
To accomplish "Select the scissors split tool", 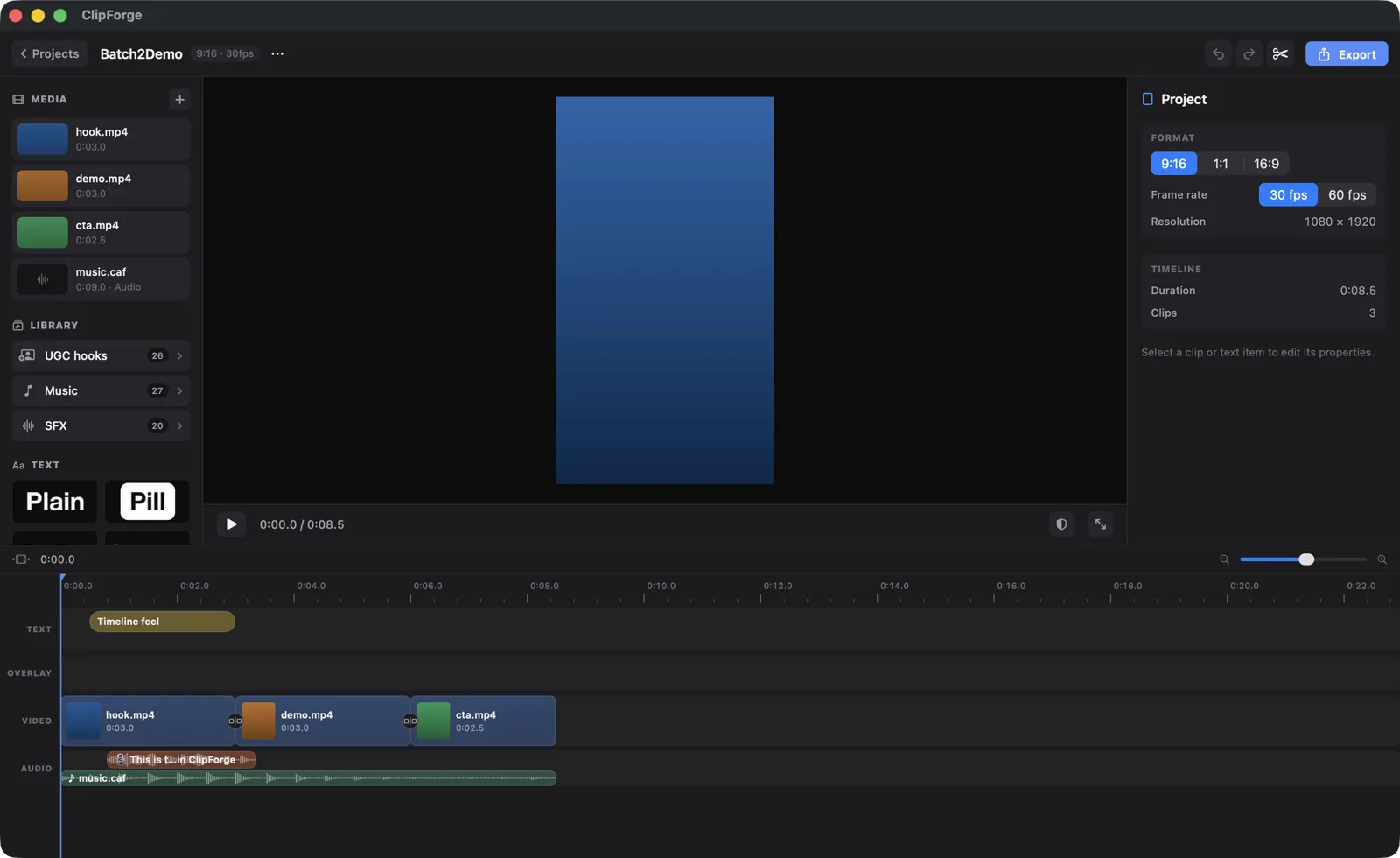I will click(1281, 54).
